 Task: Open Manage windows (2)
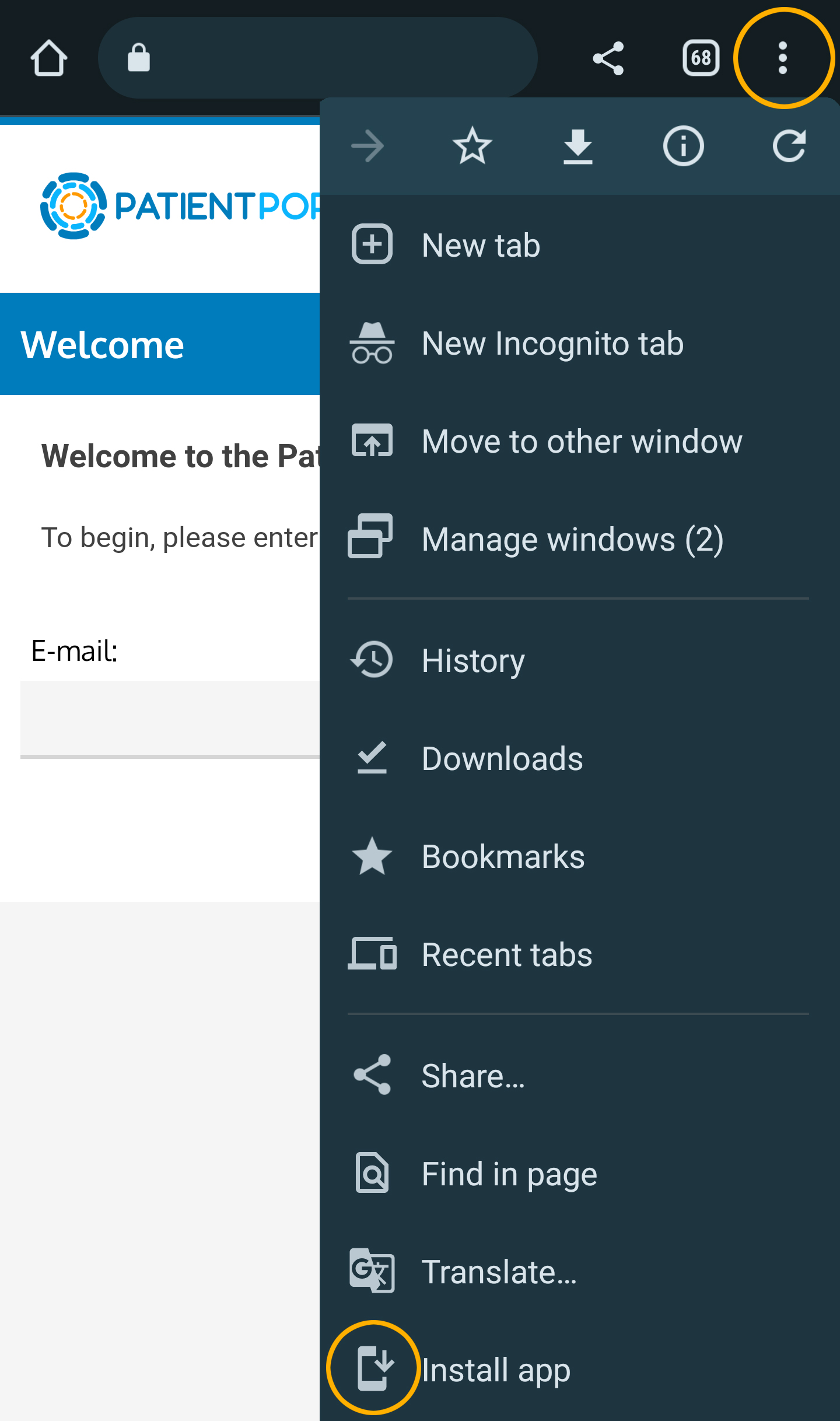coord(572,539)
